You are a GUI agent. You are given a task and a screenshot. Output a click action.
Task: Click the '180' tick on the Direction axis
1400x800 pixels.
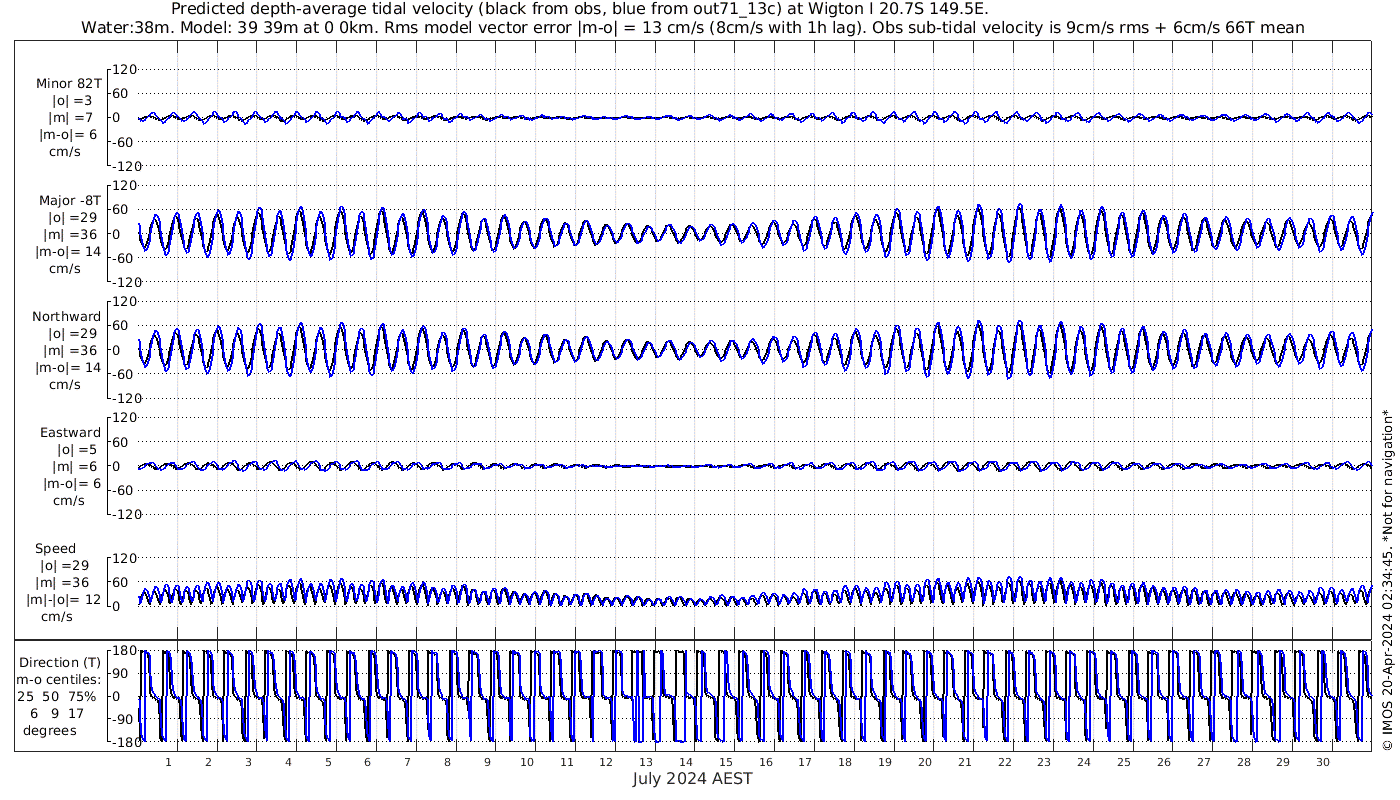point(124,651)
